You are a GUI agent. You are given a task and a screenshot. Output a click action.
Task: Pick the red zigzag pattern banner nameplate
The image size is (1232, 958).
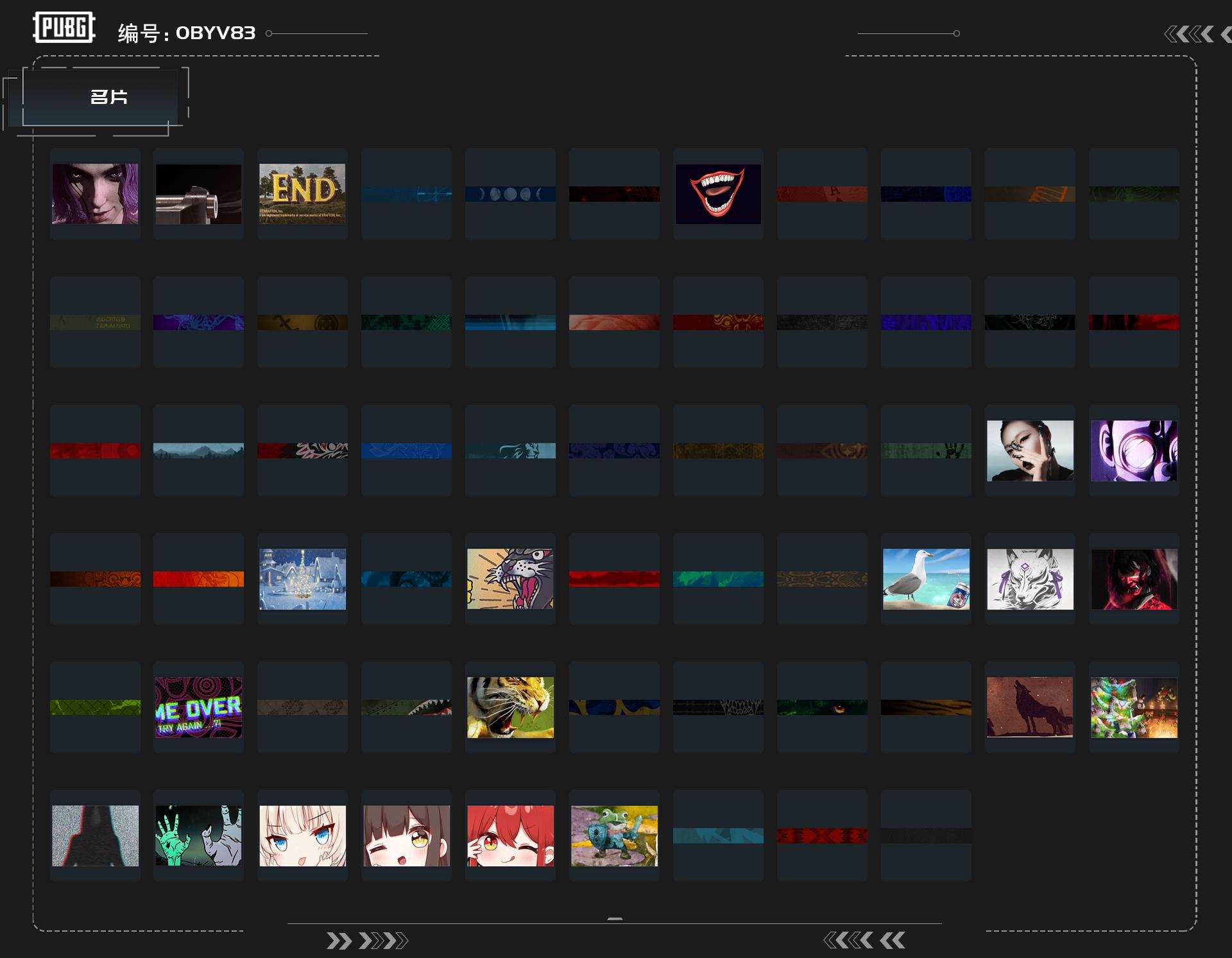(x=822, y=835)
